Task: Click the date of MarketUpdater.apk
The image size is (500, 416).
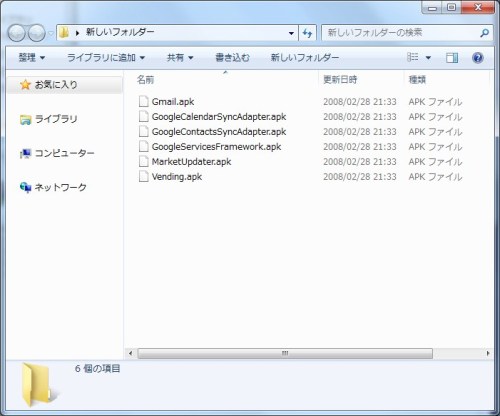Action: tap(360, 162)
